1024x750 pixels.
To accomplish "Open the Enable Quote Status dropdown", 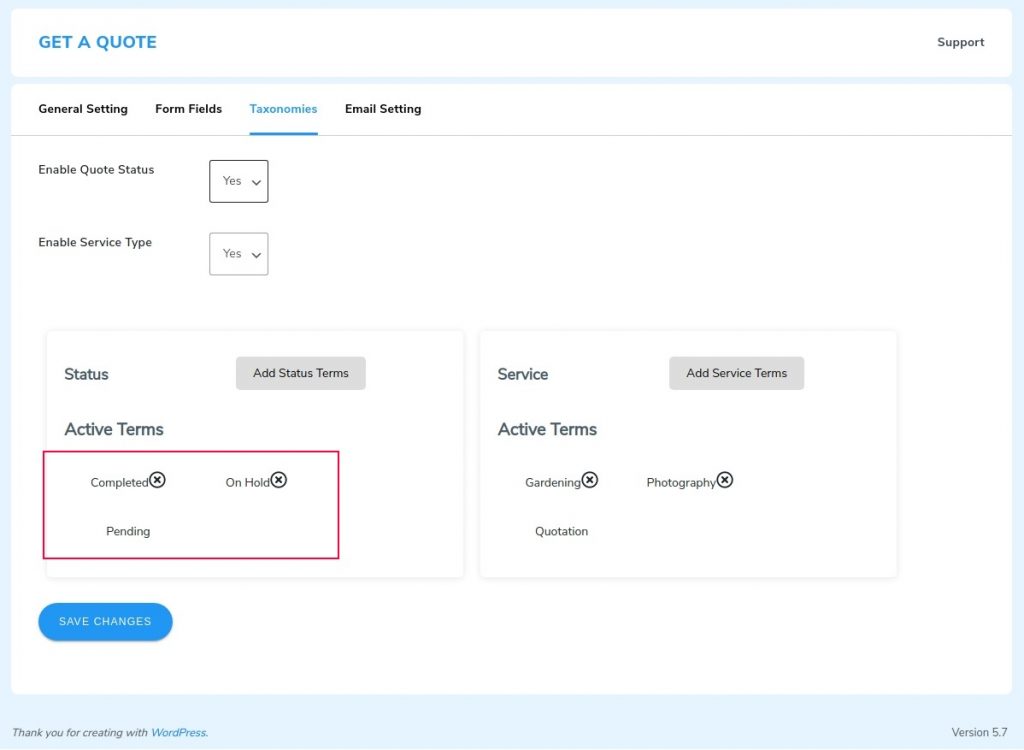I will [239, 181].
